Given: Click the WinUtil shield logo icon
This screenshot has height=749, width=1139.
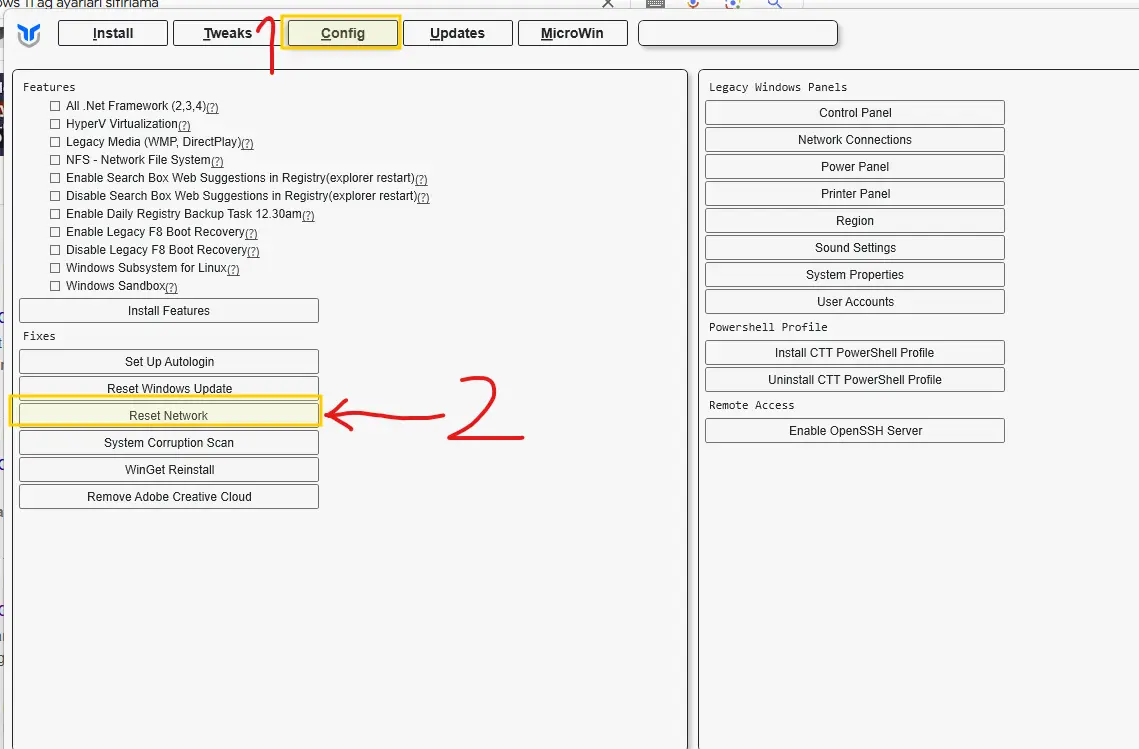Looking at the screenshot, I should pyautogui.click(x=29, y=34).
